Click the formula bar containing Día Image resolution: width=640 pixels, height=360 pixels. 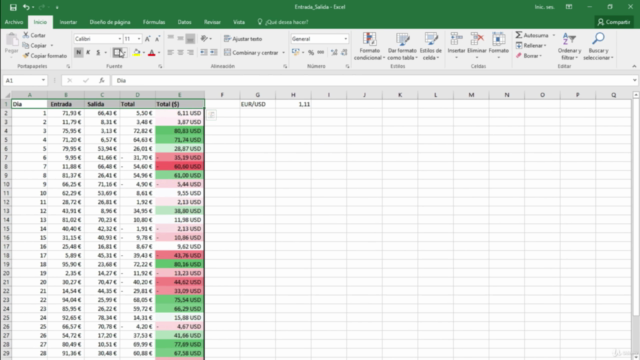pyautogui.click(x=371, y=80)
